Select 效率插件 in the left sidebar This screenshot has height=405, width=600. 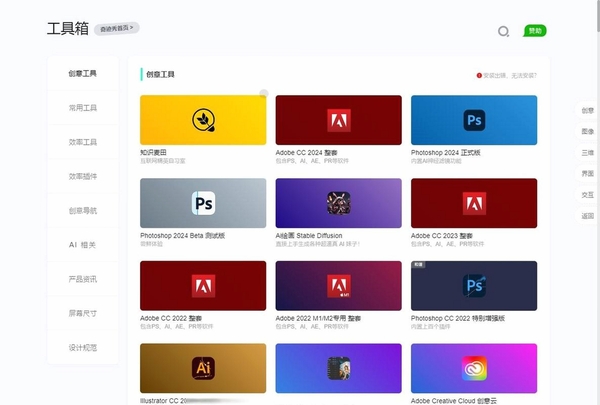[x=83, y=176]
